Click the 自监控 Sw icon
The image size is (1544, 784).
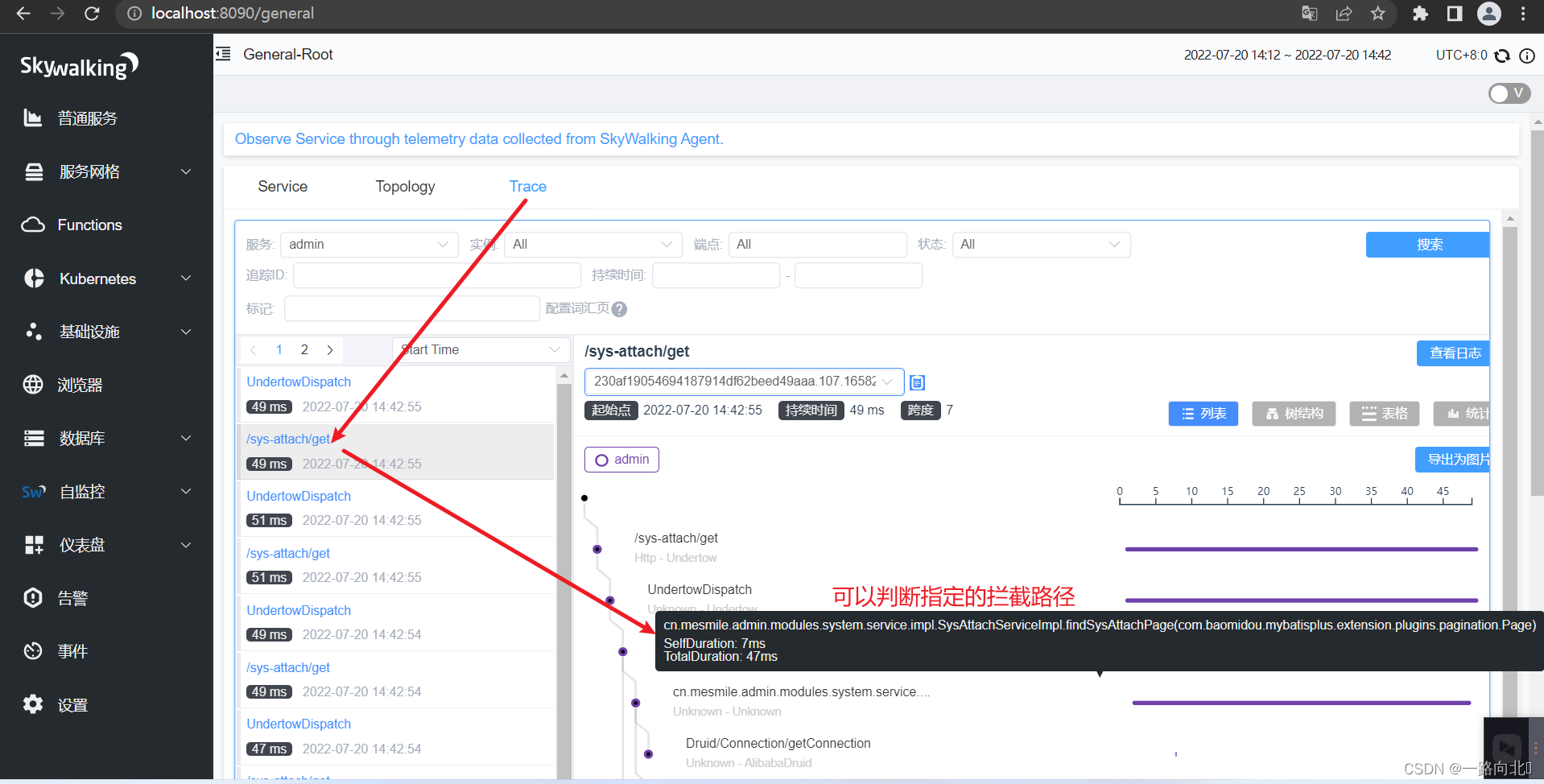pyautogui.click(x=34, y=492)
